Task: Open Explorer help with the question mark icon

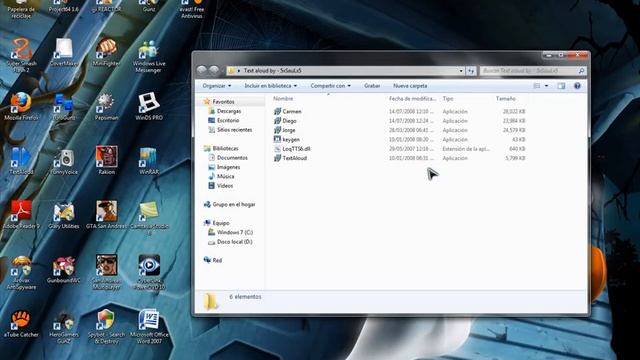Action: 577,86
